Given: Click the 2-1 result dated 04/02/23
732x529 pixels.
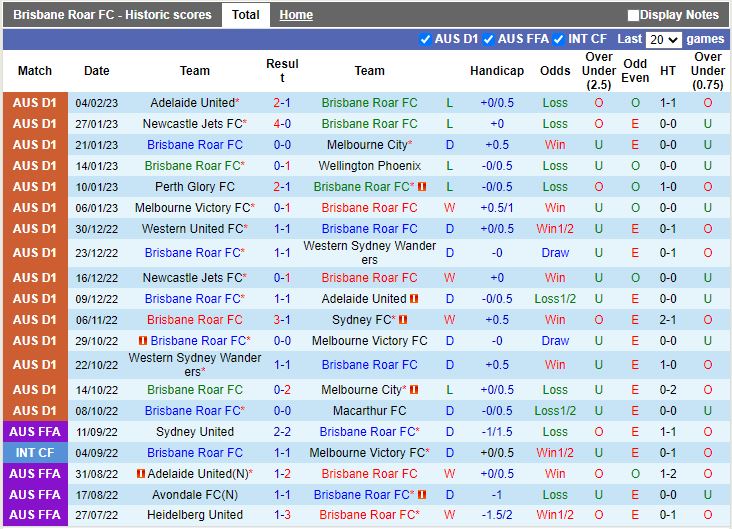Looking at the screenshot, I should point(282,103).
